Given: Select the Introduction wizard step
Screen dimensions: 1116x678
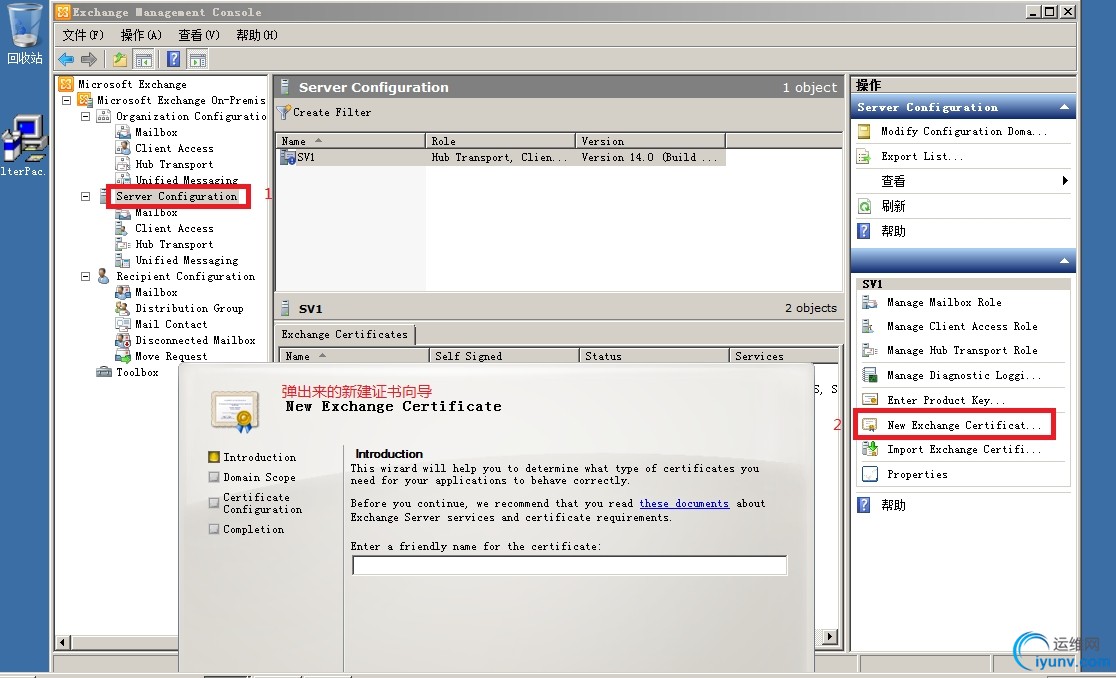Looking at the screenshot, I should coord(253,457).
